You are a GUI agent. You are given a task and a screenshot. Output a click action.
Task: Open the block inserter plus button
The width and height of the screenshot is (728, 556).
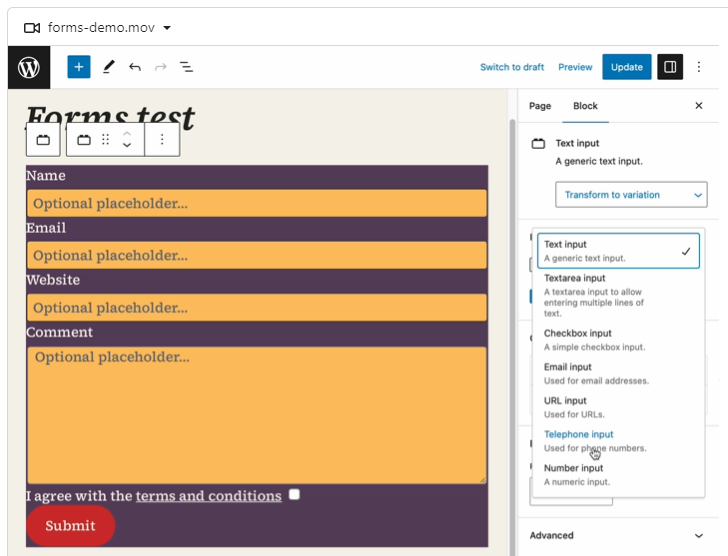[x=79, y=67]
